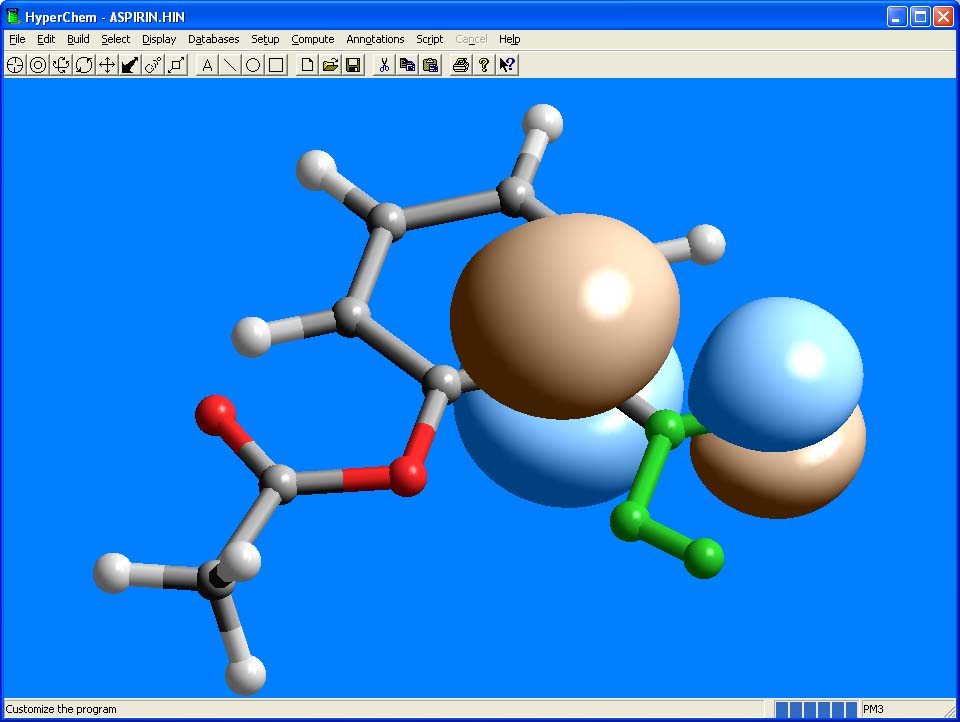Screen dimensions: 960x722
Task: Click the topmost white hydrogen atom
Action: coord(542,123)
